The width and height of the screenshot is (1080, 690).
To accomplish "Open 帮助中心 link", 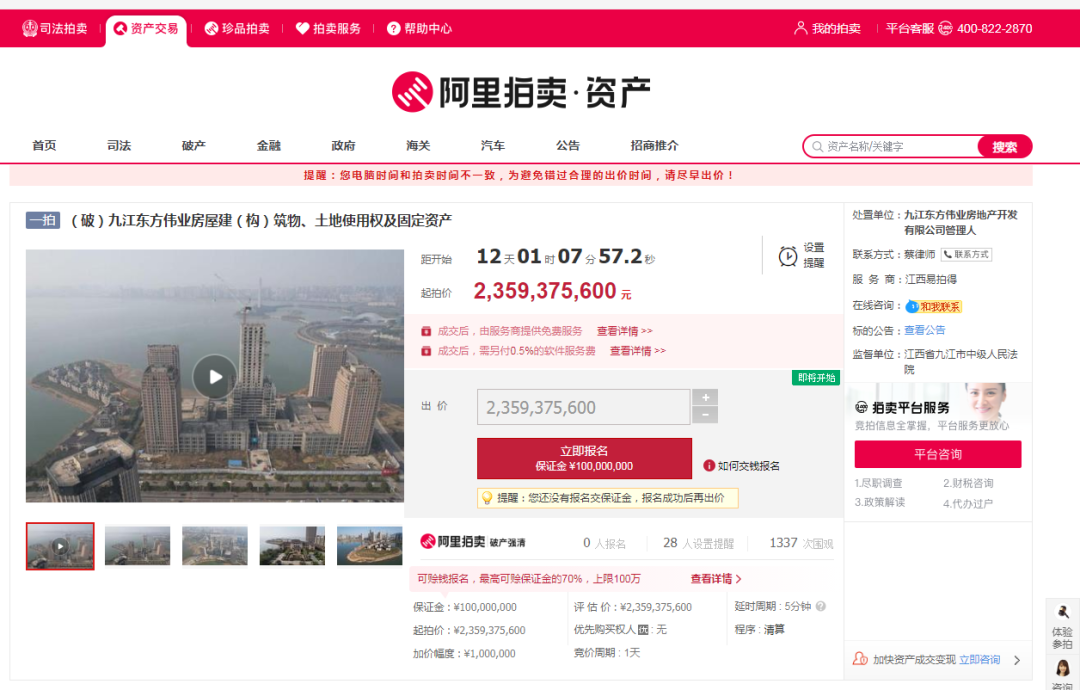I will pos(419,28).
